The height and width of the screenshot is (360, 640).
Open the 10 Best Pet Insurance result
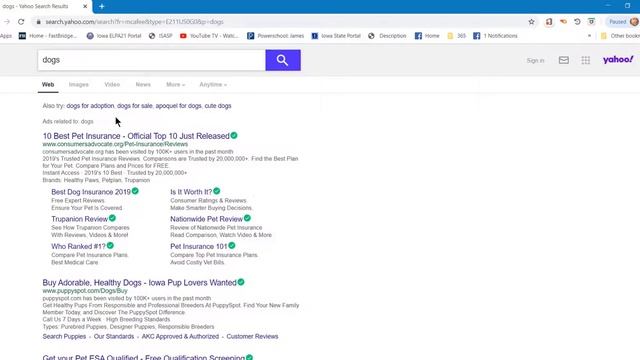pos(136,136)
